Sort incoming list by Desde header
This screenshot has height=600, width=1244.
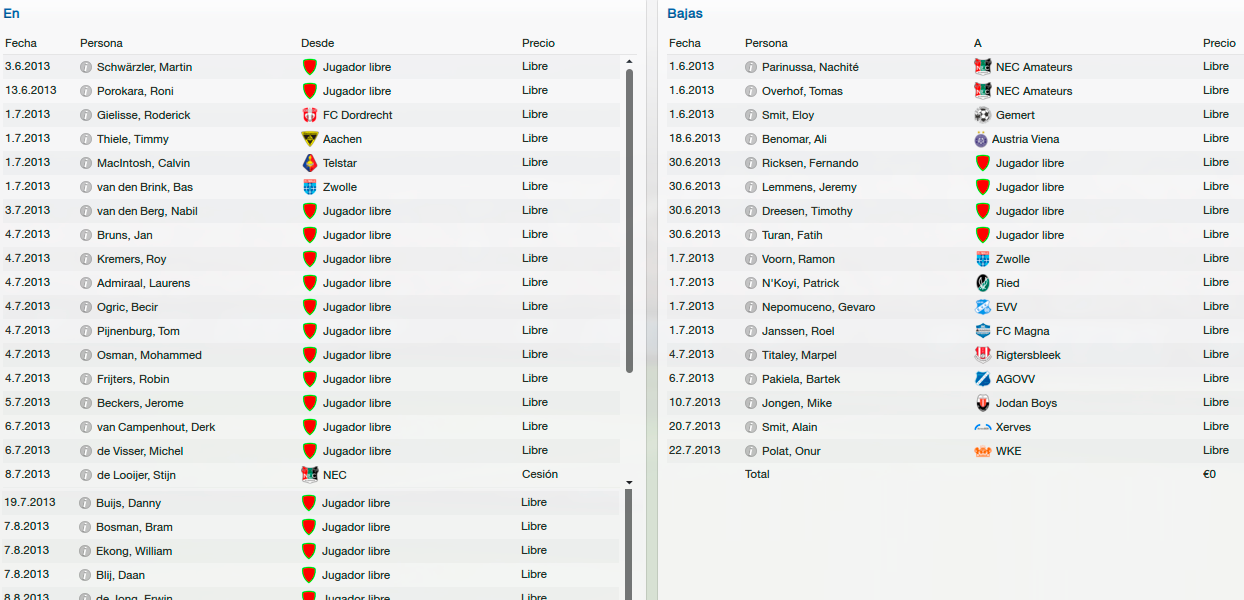coord(317,43)
